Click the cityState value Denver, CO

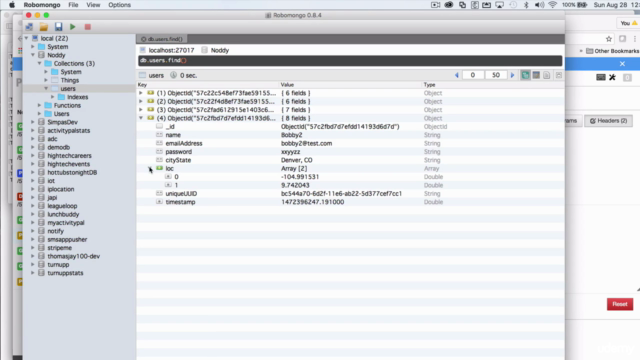[297, 160]
